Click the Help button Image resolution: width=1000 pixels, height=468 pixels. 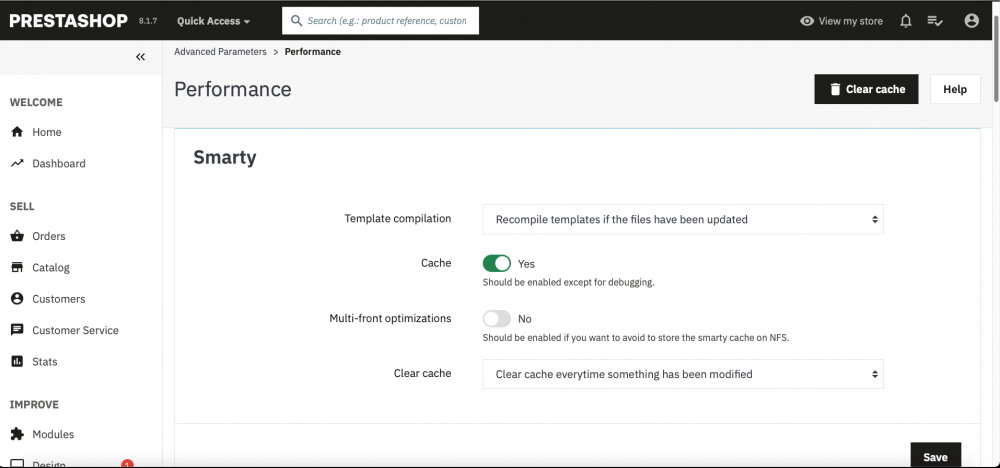[x=954, y=89]
